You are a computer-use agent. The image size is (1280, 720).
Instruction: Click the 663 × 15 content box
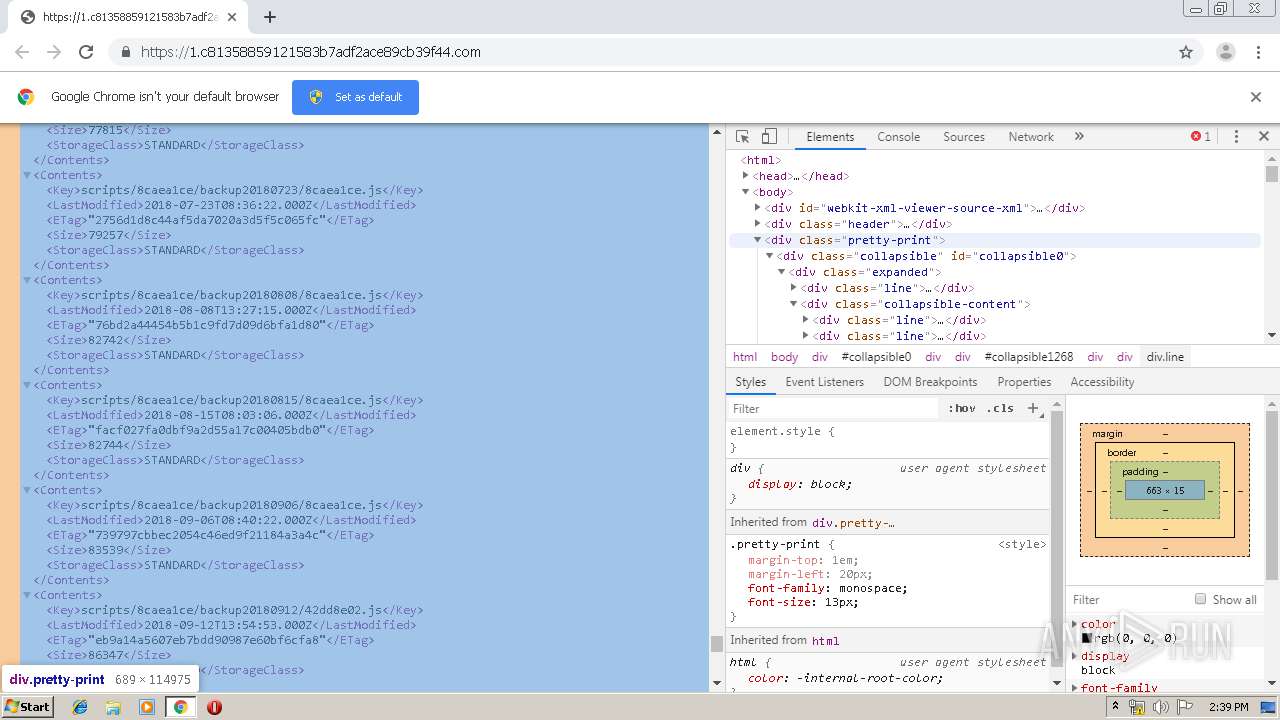pos(1165,491)
